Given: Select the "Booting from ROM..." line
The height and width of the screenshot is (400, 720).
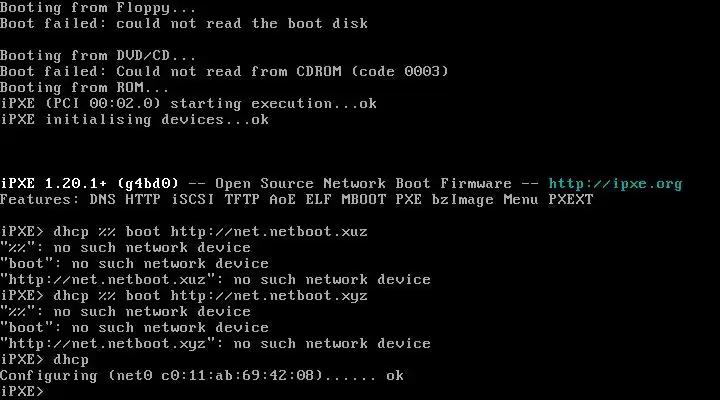Looking at the screenshot, I should (x=82, y=87).
